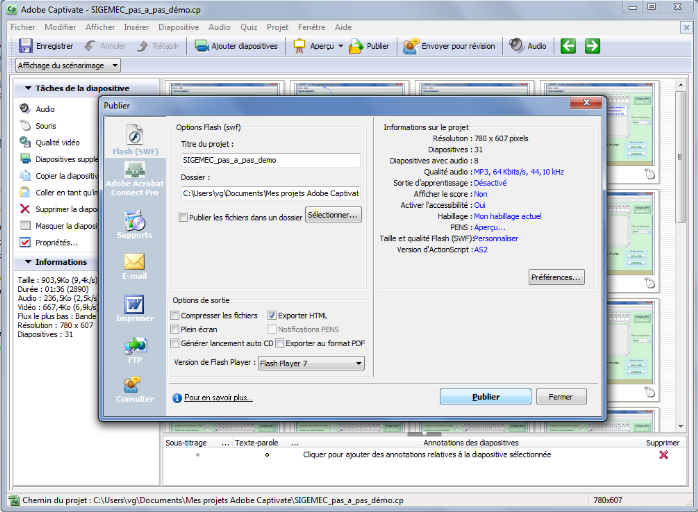
Task: Click the Publier toolbar icon
Action: (x=356, y=46)
